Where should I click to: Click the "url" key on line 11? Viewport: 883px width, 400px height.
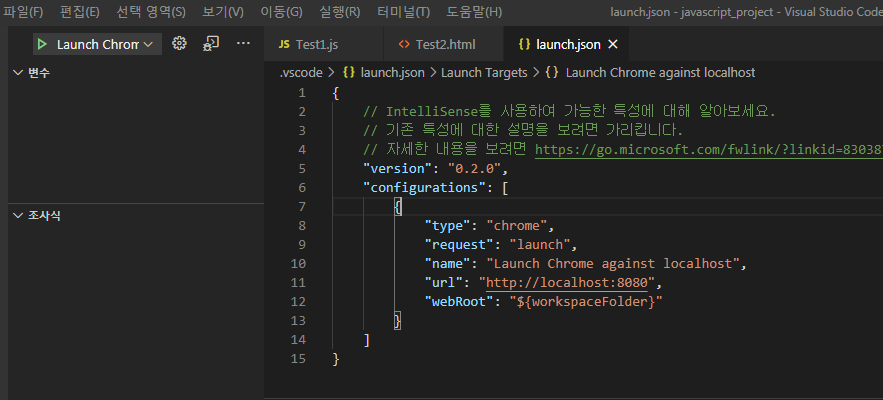coord(443,282)
